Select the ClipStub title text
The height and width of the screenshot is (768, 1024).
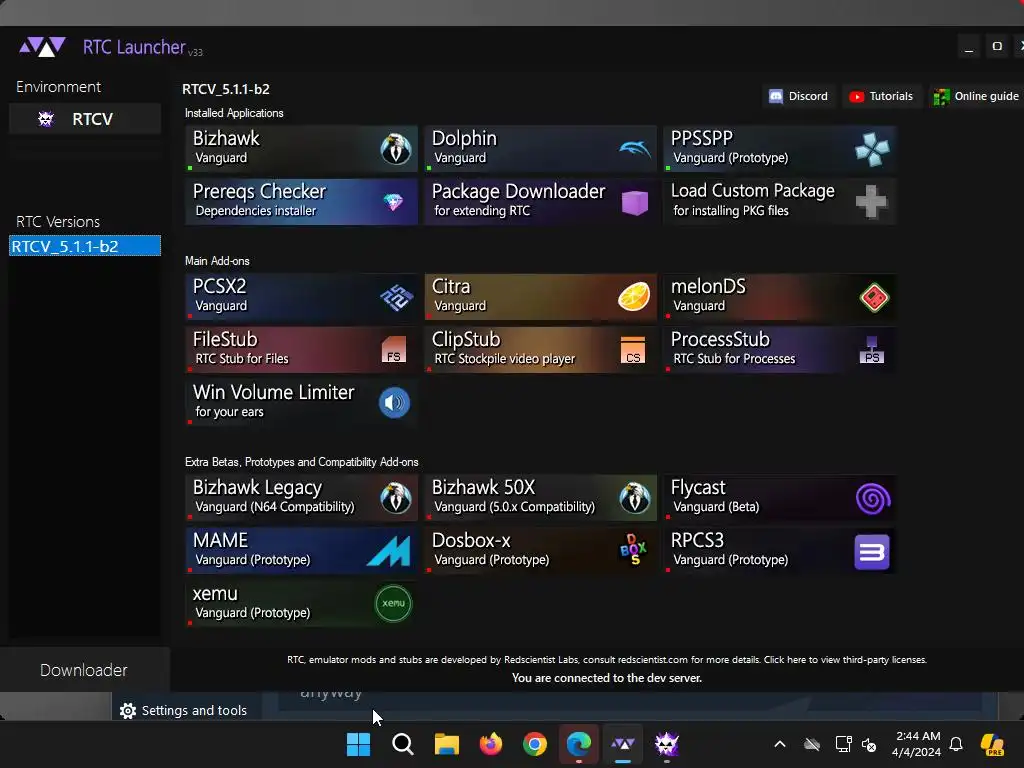[466, 339]
